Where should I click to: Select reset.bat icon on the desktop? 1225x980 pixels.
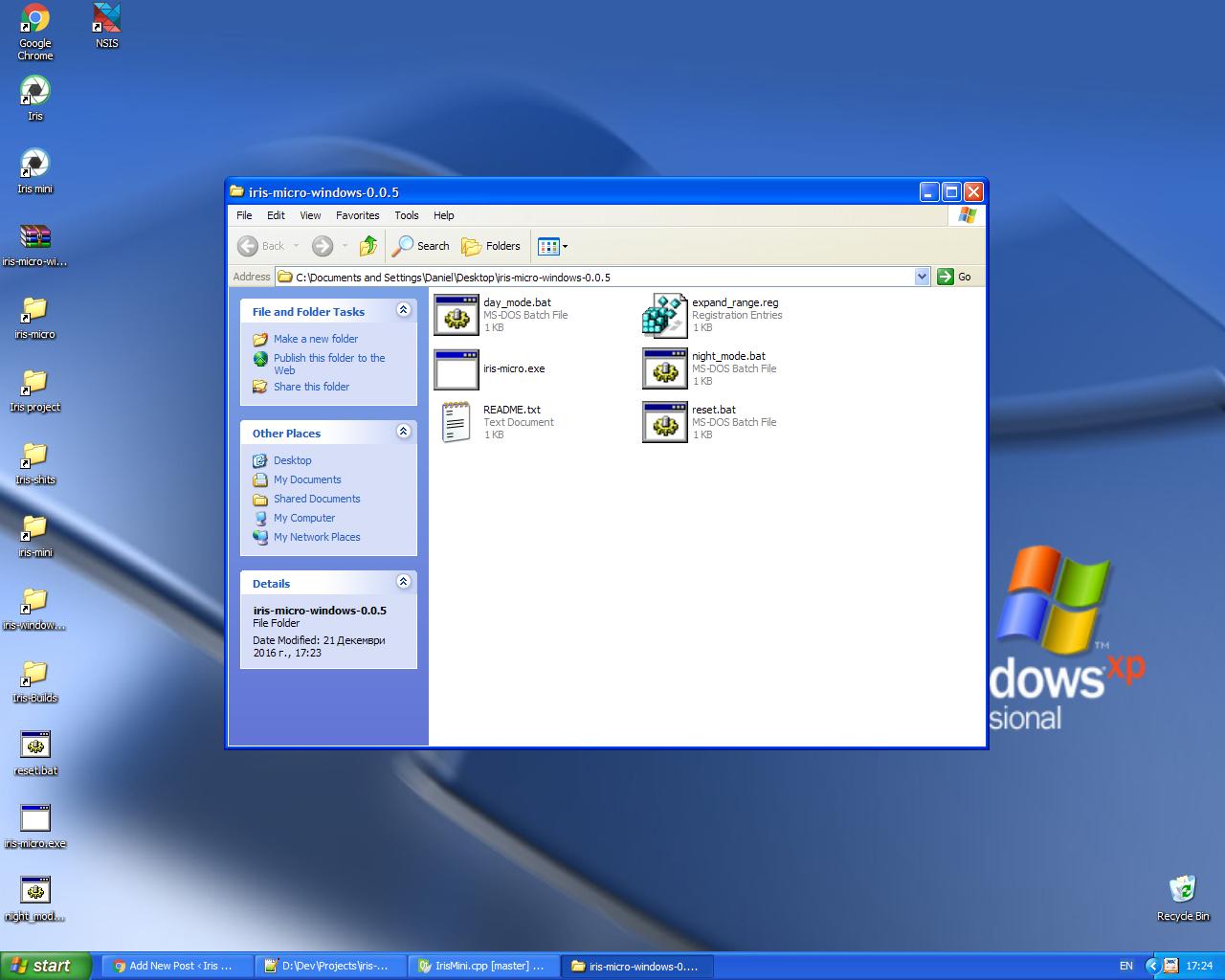point(35,753)
